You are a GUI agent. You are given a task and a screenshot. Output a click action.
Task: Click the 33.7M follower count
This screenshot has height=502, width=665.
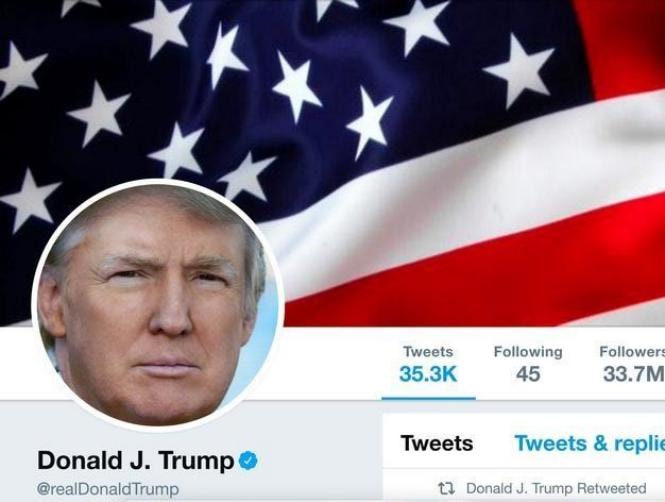634,374
